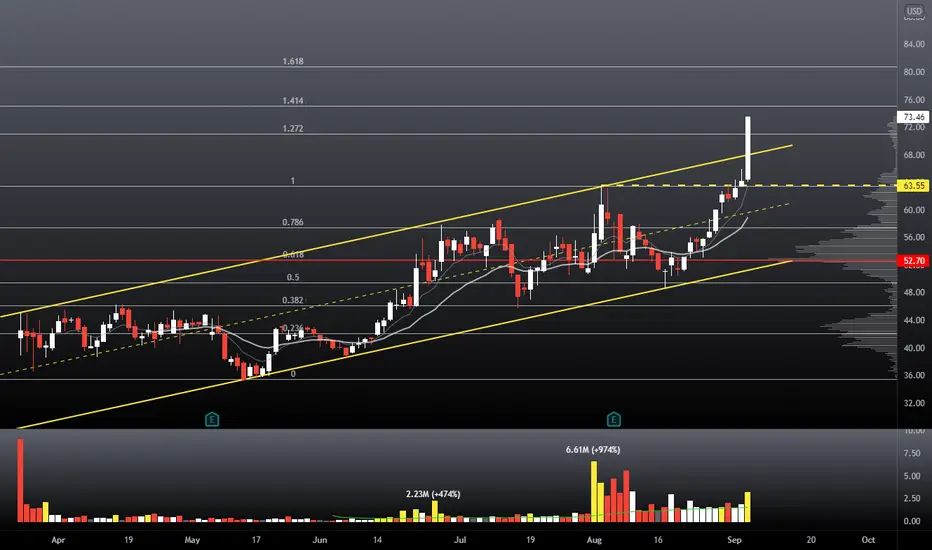This screenshot has height=550, width=932.
Task: Click the May date label
Action: [x=192, y=540]
